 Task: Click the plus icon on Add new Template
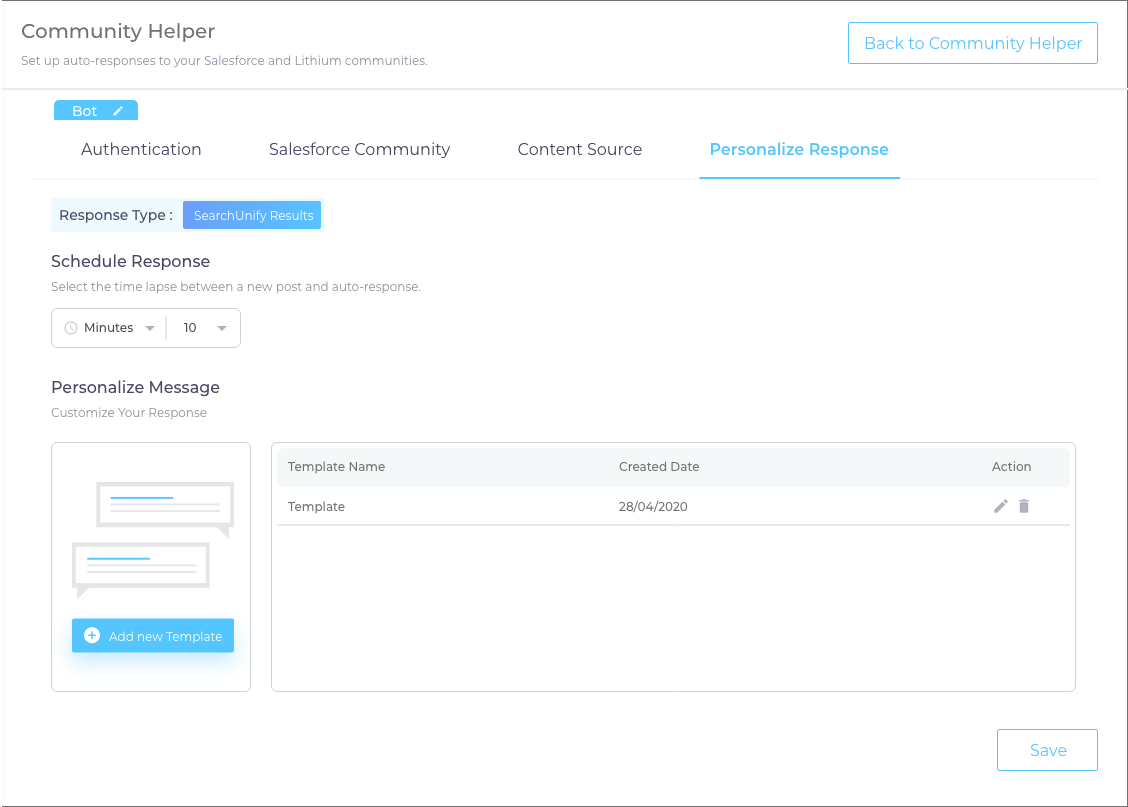pyautogui.click(x=92, y=636)
